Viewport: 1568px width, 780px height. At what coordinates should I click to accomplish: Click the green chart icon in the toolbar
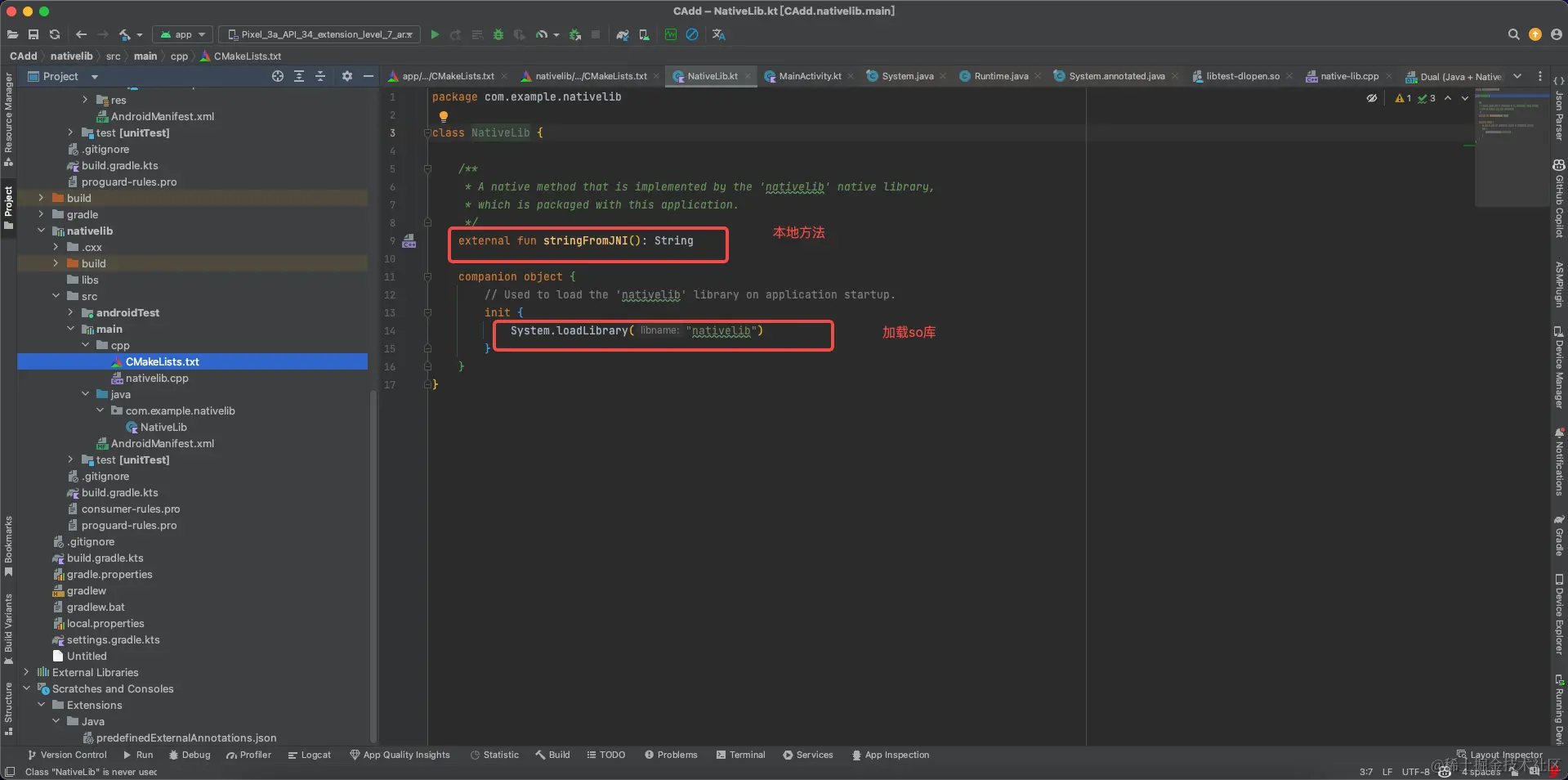click(671, 34)
